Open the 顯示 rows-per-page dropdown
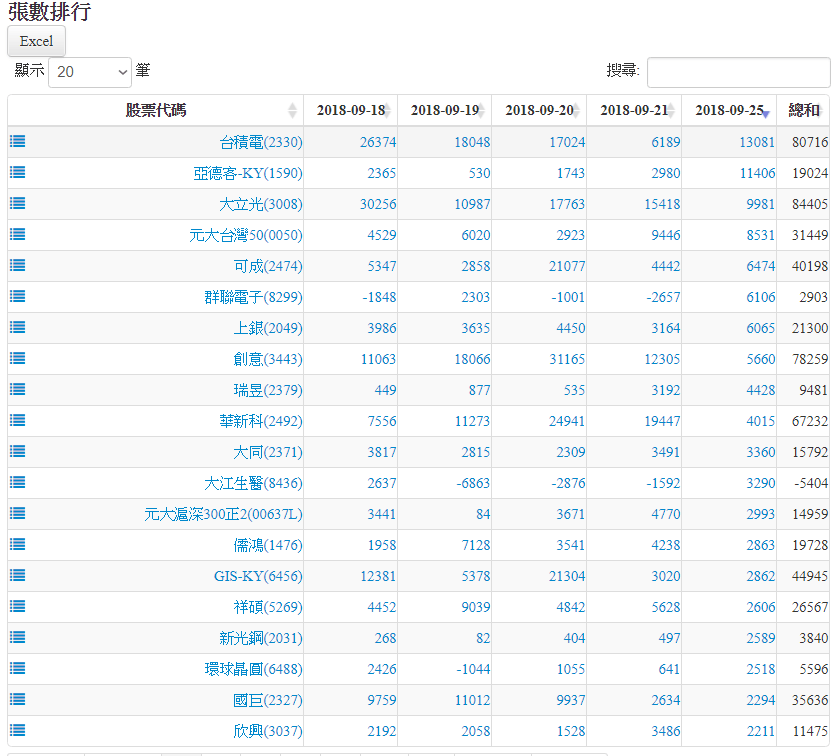Image resolution: width=838 pixels, height=756 pixels. pyautogui.click(x=90, y=72)
